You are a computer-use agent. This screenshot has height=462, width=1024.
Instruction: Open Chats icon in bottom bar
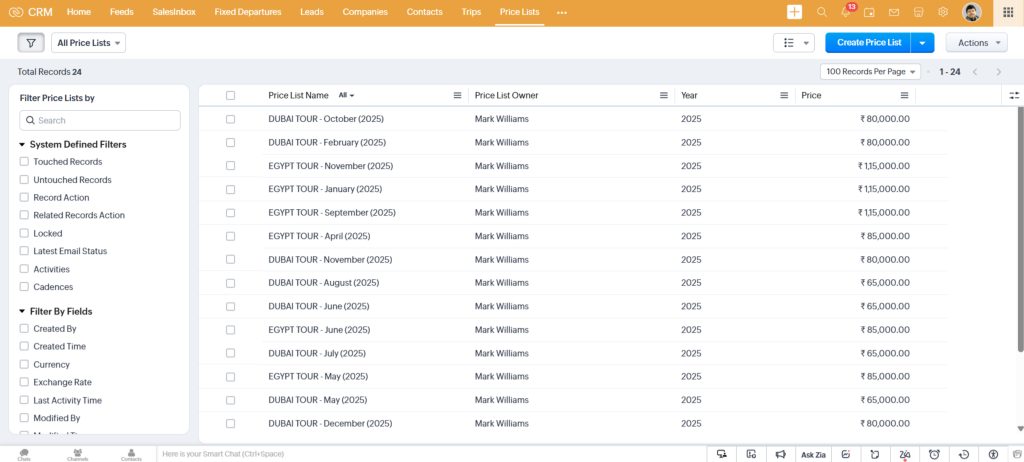(x=24, y=454)
